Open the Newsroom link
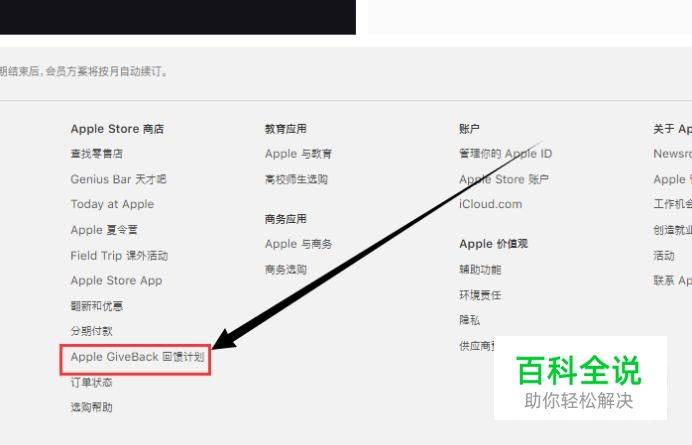692x445 pixels. pos(673,154)
